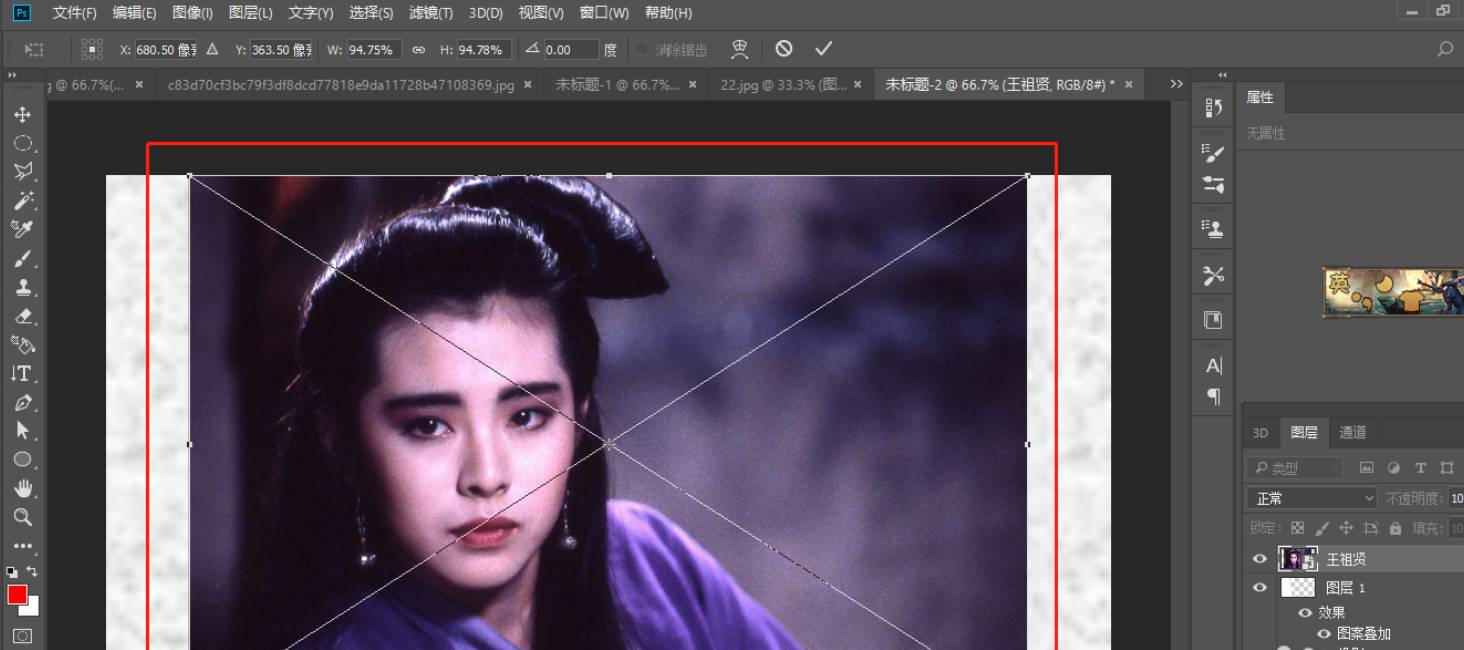Viewport: 1464px width, 650px height.
Task: Select the Pen tool
Action: coord(22,402)
